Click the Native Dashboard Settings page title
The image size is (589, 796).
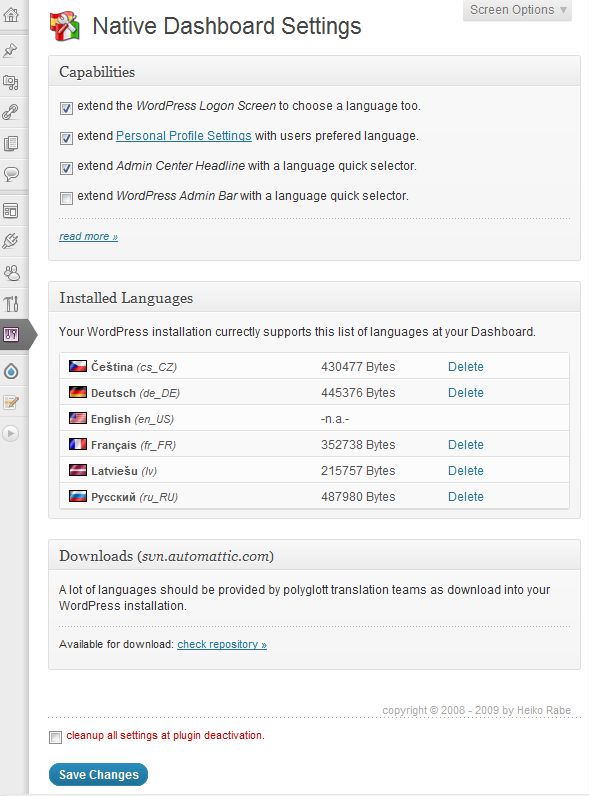(226, 26)
